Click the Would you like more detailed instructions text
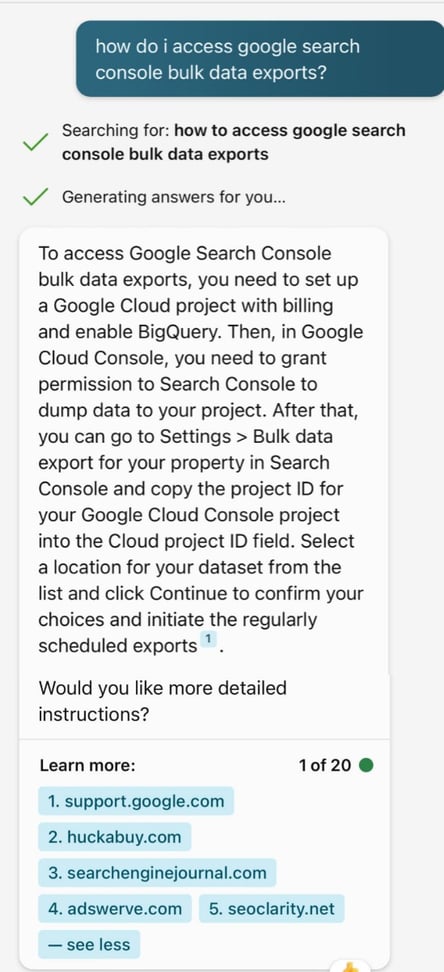 (162, 701)
